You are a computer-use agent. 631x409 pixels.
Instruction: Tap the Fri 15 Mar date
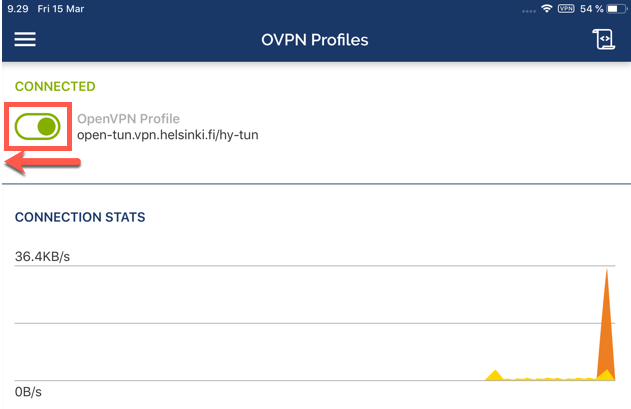[x=61, y=9]
